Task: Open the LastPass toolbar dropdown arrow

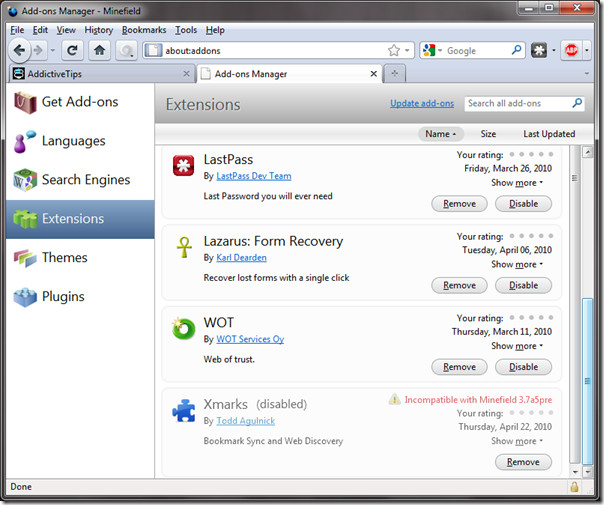Action: tap(554, 50)
